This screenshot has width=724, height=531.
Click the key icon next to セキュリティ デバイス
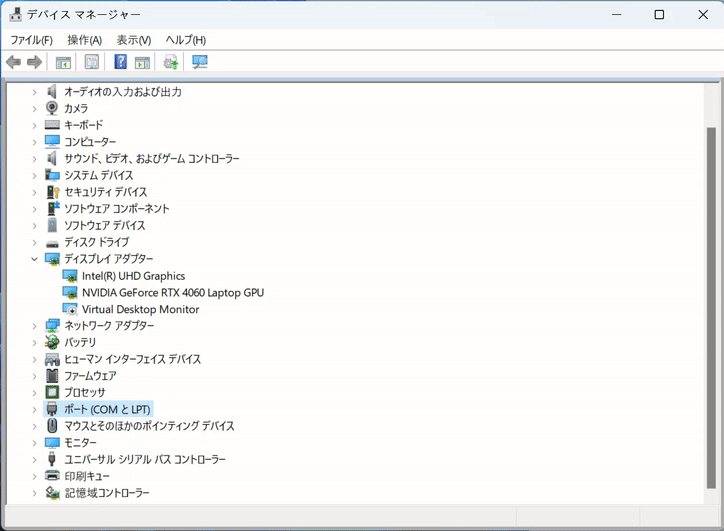point(53,192)
